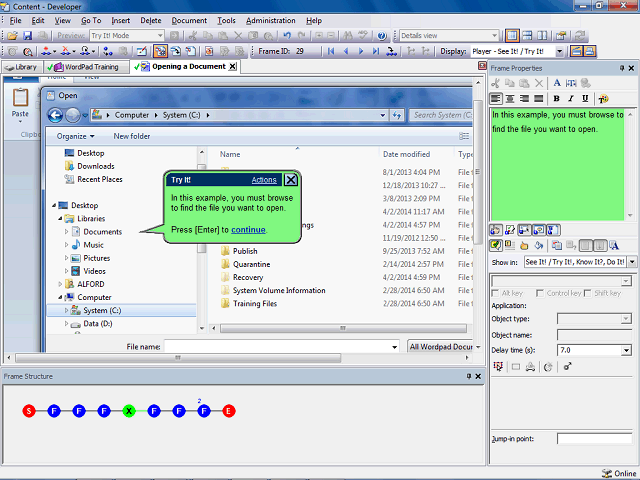Switch to the Library tab
This screenshot has height=480, width=640.
pyautogui.click(x=21, y=67)
